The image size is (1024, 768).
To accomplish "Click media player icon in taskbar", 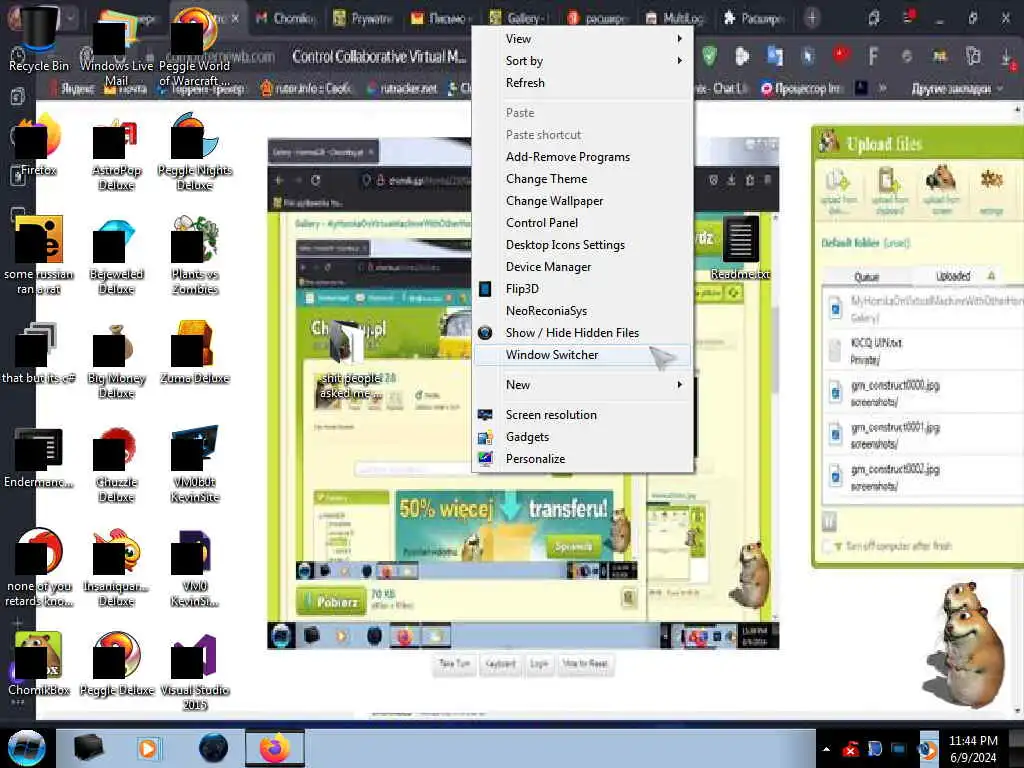I will [148, 748].
